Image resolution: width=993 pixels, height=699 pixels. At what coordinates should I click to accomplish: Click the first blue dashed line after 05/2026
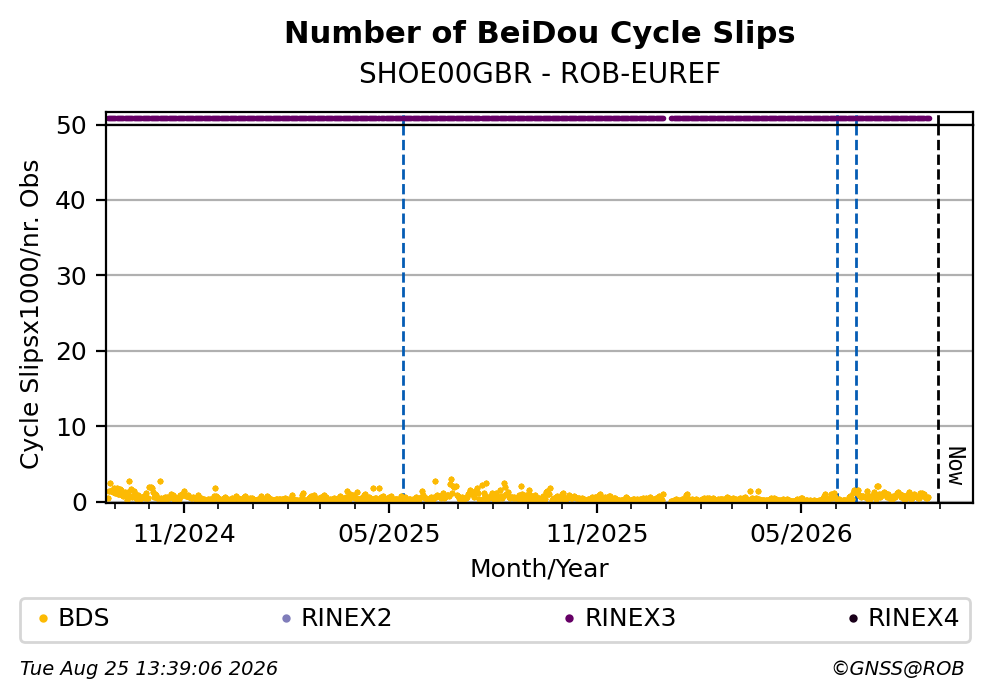click(837, 309)
